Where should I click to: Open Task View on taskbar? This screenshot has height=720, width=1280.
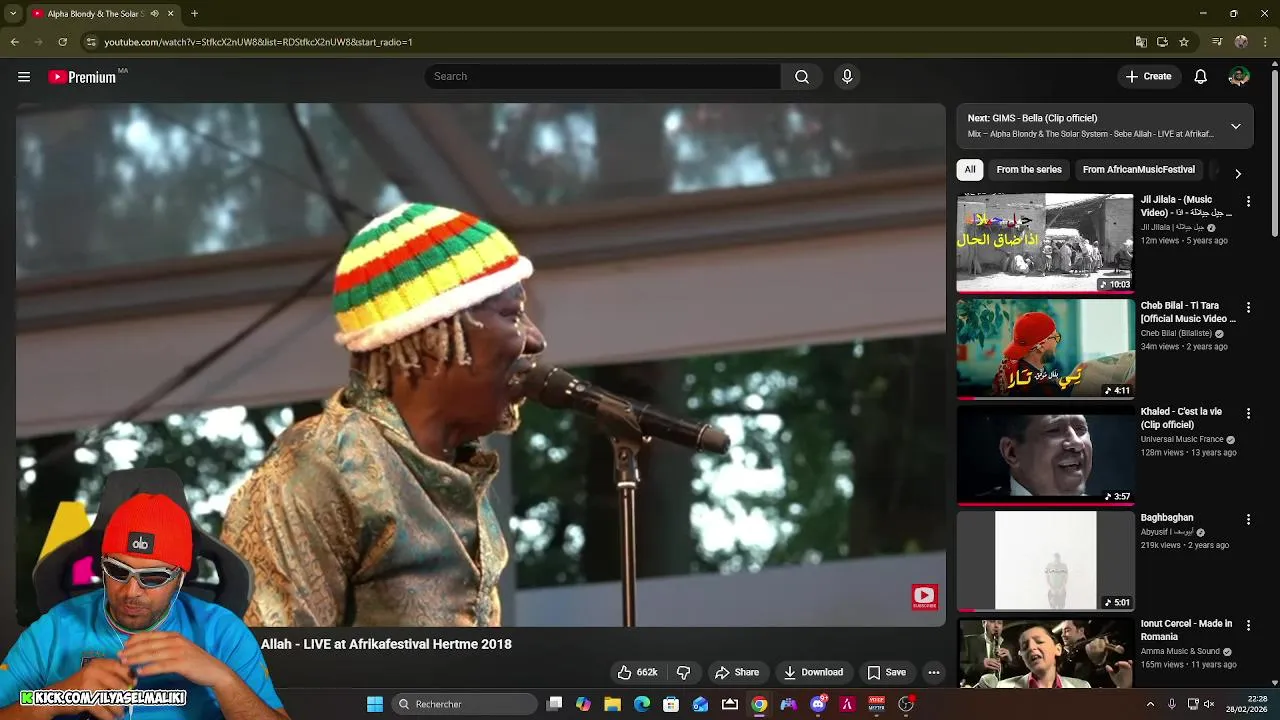pos(555,704)
